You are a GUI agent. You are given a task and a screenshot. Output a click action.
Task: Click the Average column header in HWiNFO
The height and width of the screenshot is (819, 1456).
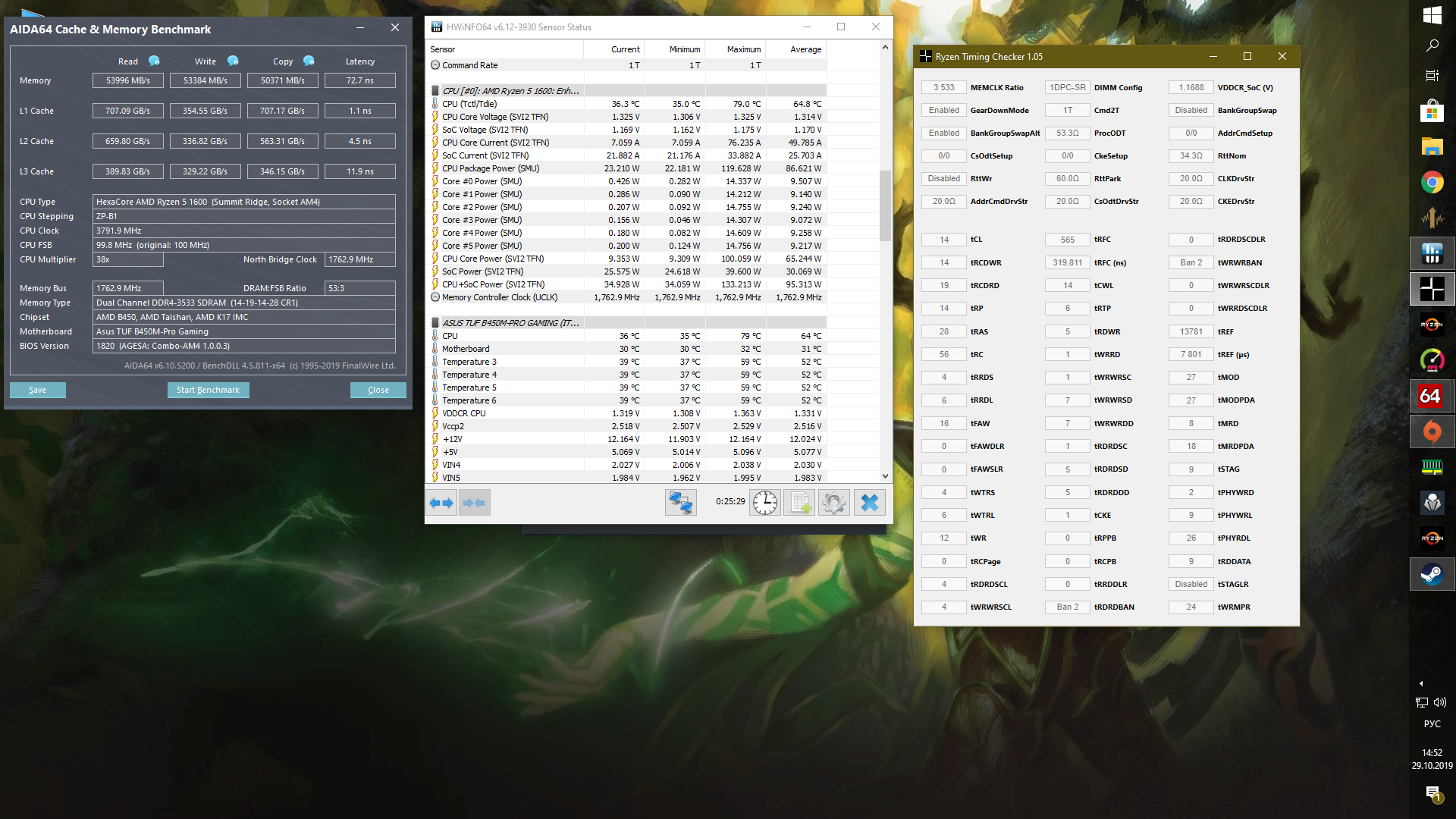point(795,49)
